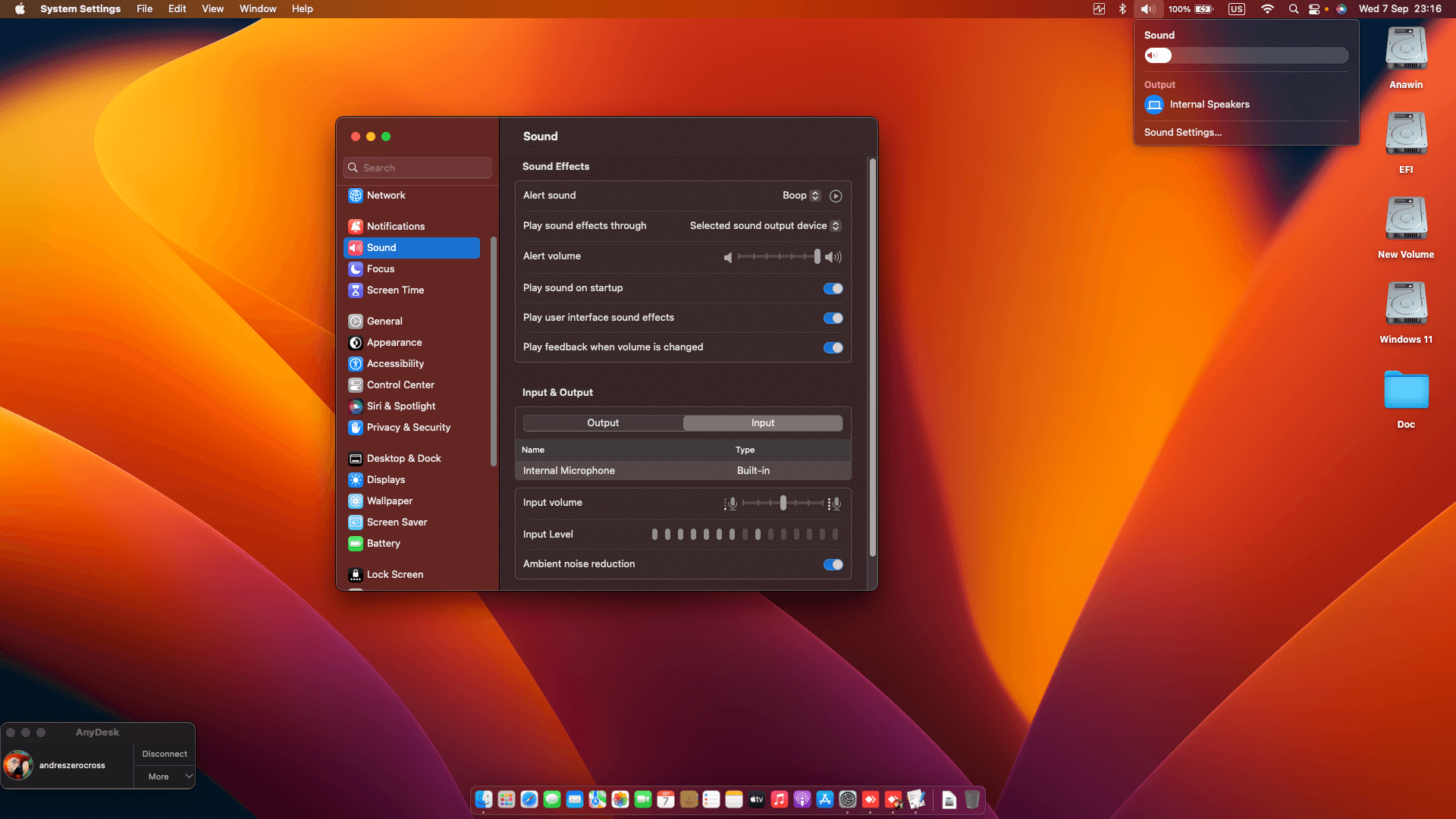1456x819 pixels.
Task: Click the Bluetooth icon in the menu bar
Action: click(x=1122, y=9)
